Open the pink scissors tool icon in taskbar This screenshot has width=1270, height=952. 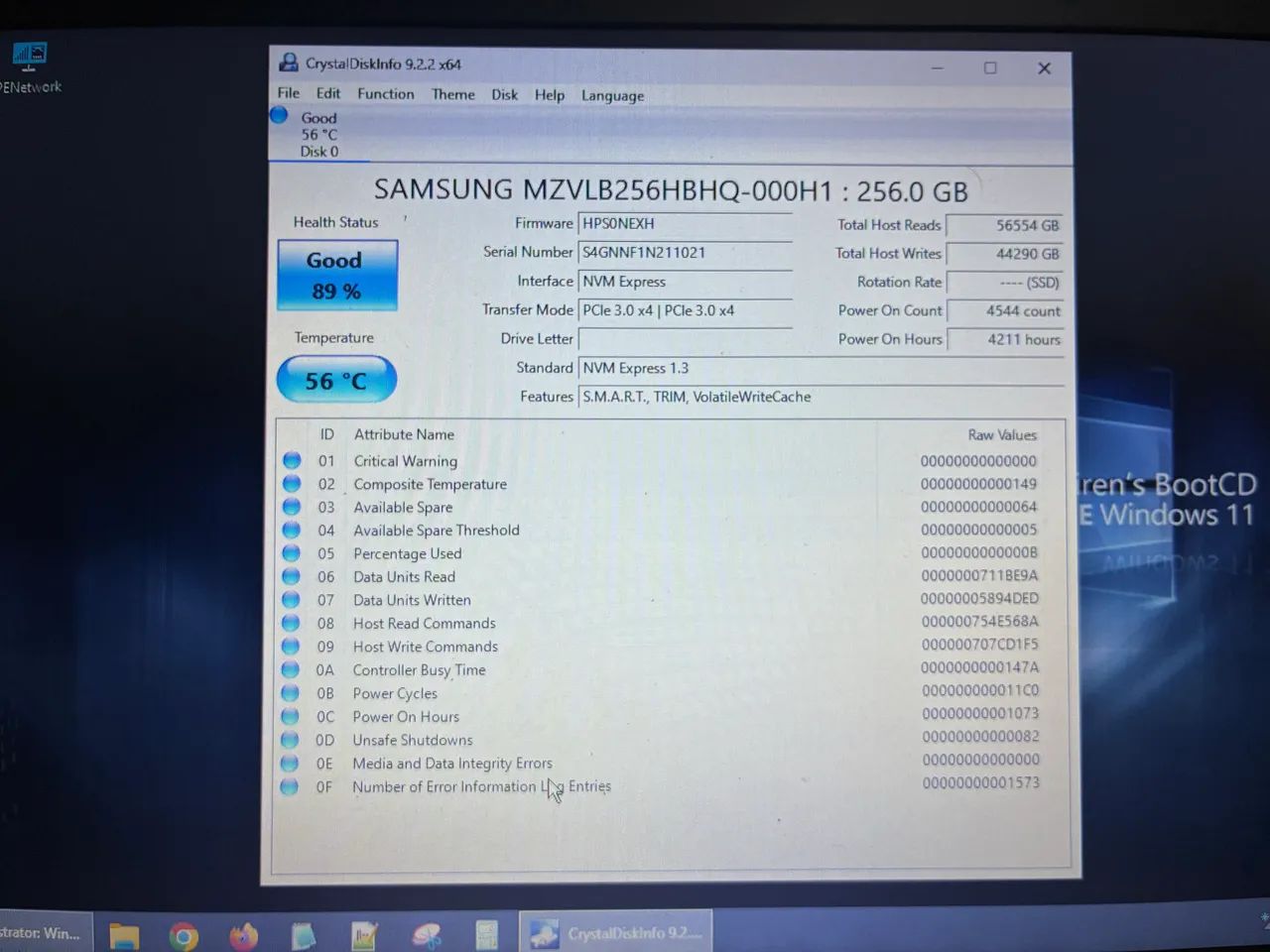point(427,935)
